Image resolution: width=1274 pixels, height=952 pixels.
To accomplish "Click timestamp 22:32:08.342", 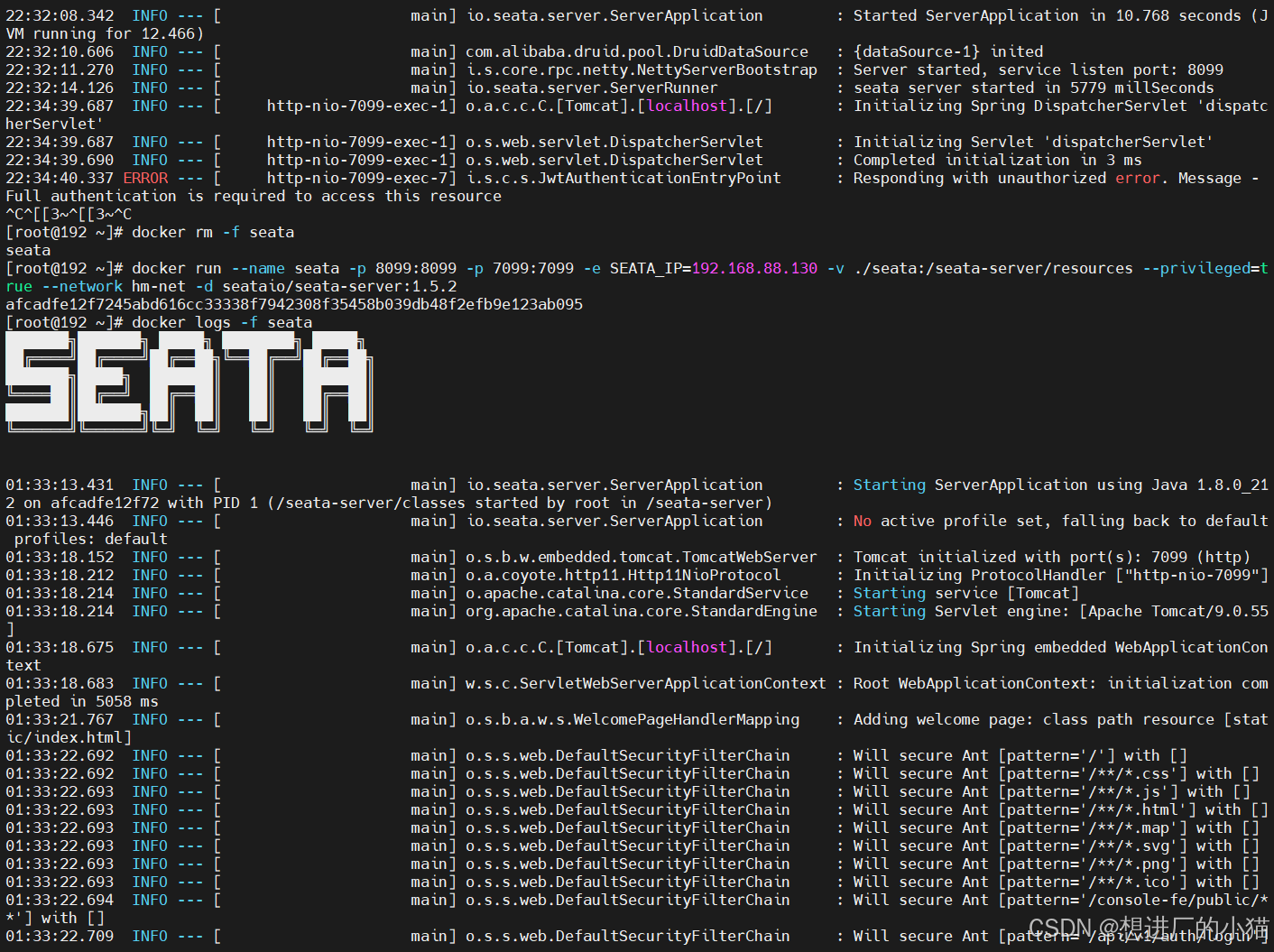I will point(60,15).
